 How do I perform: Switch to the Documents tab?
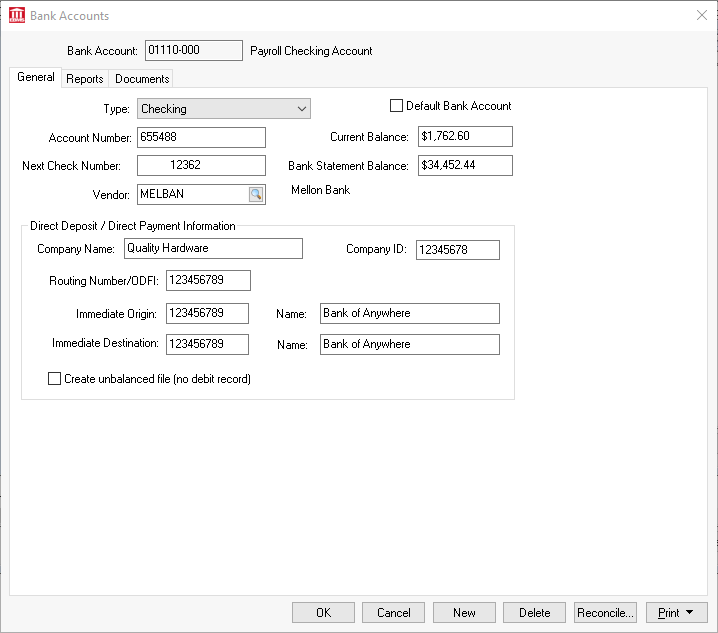coord(142,79)
